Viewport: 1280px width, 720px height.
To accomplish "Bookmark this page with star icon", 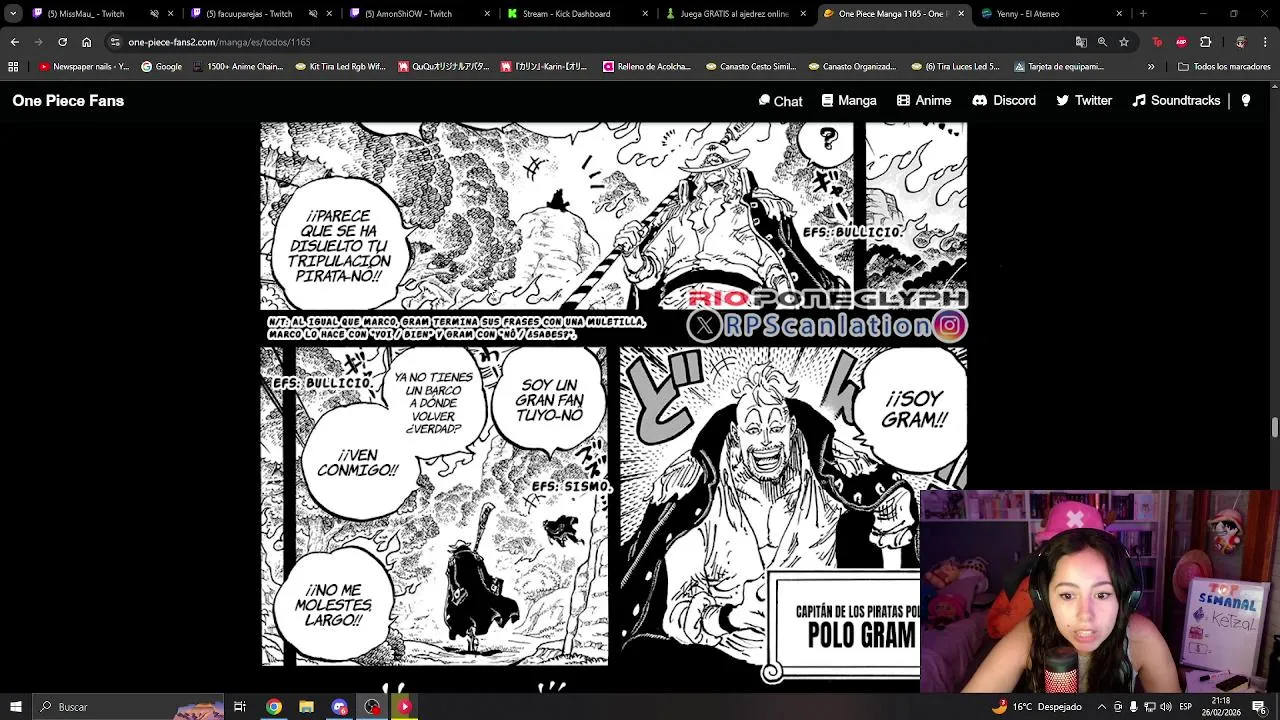I will tap(1124, 42).
